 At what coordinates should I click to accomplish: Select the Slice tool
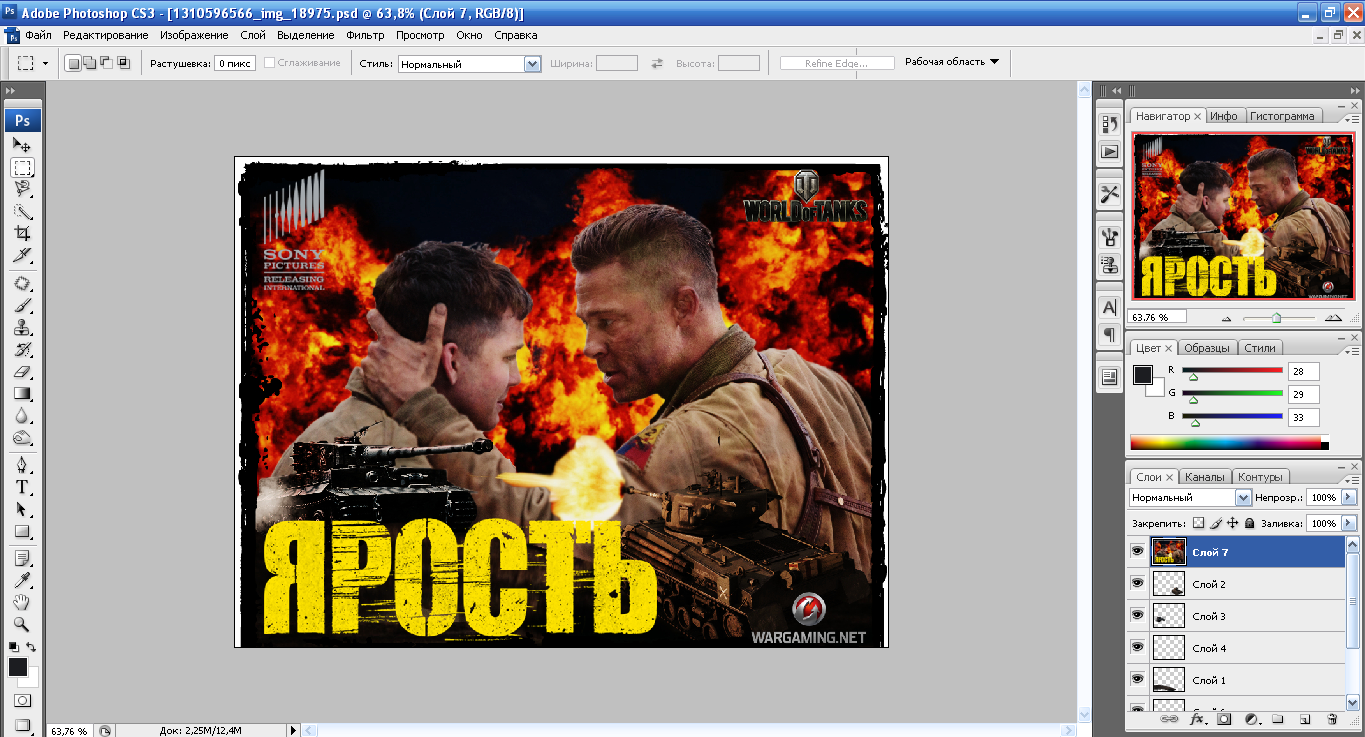click(22, 255)
